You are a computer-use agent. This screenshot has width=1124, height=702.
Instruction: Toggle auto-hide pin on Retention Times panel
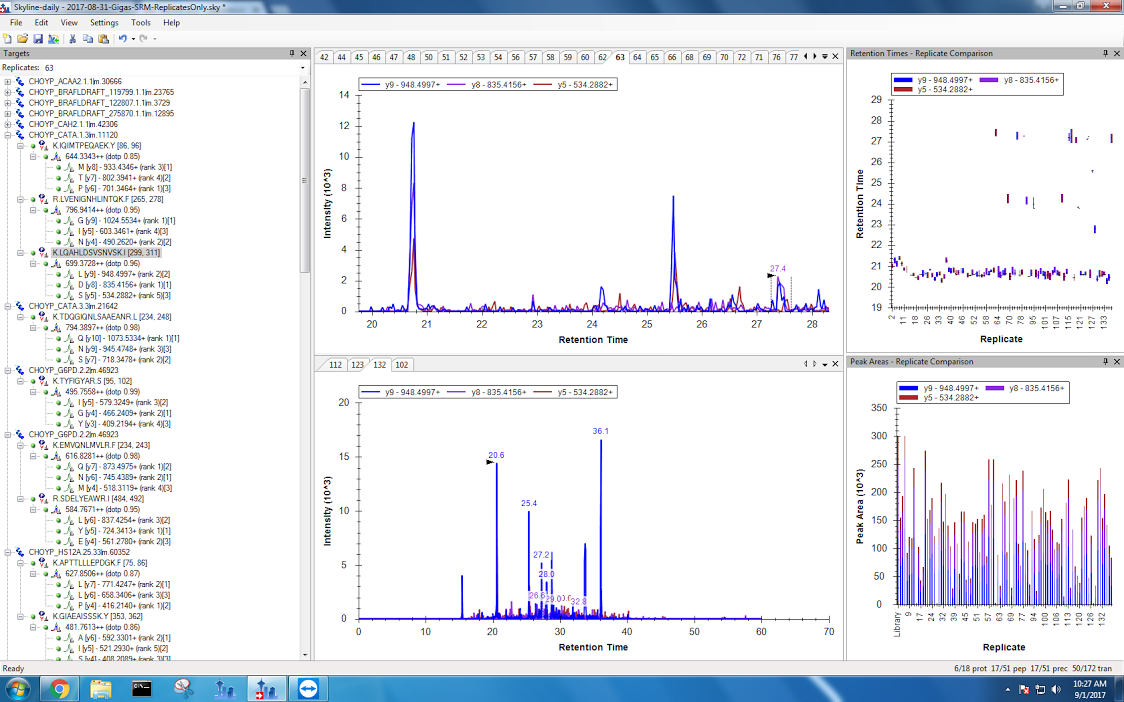[x=1105, y=53]
